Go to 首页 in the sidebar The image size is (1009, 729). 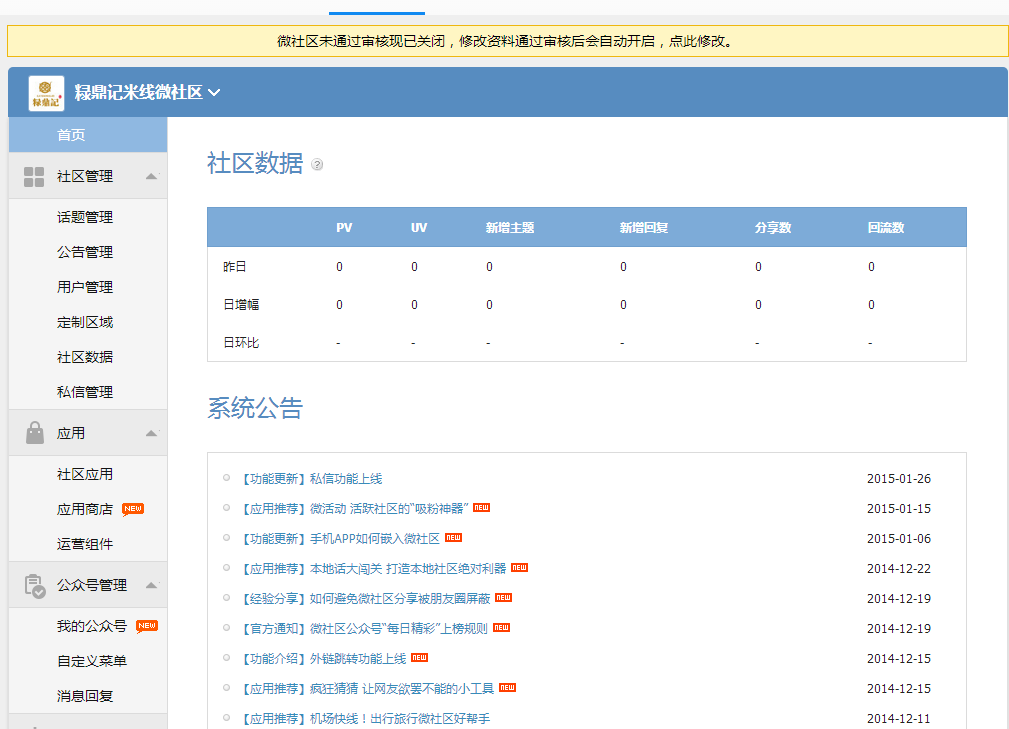(x=88, y=134)
